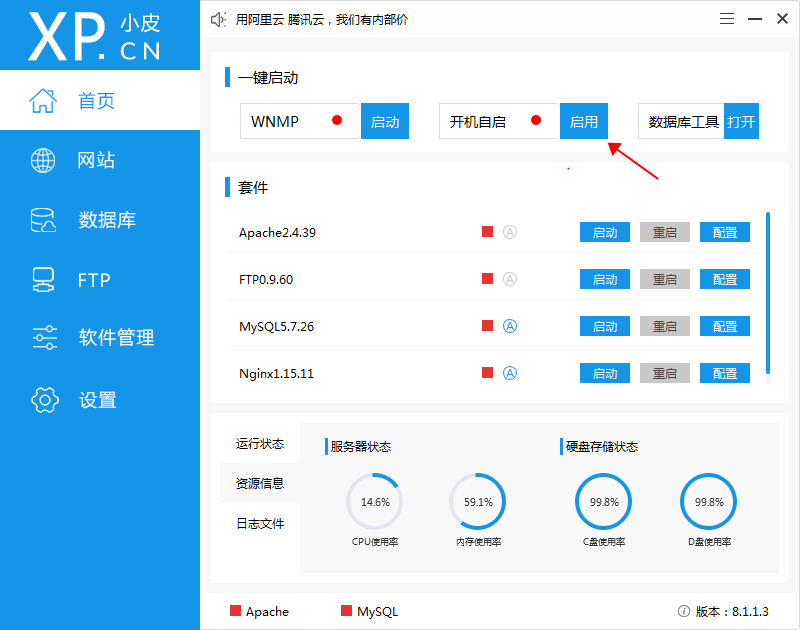Configure Apache2.4.39
The width and height of the screenshot is (800, 630).
tap(724, 232)
